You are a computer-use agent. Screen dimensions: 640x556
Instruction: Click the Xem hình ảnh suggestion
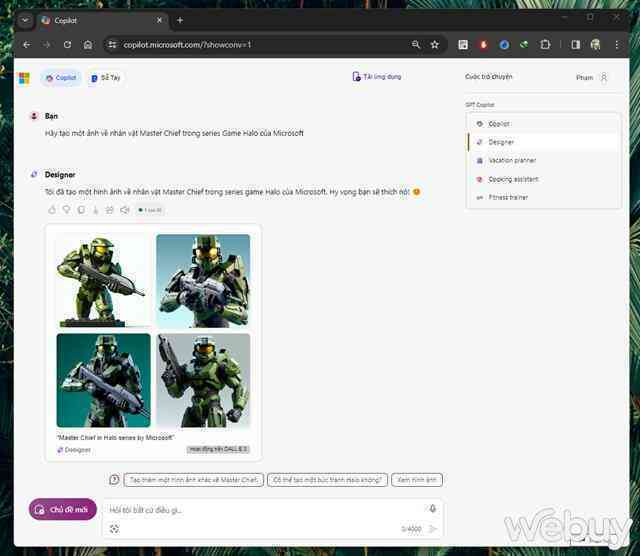pyautogui.click(x=417, y=480)
